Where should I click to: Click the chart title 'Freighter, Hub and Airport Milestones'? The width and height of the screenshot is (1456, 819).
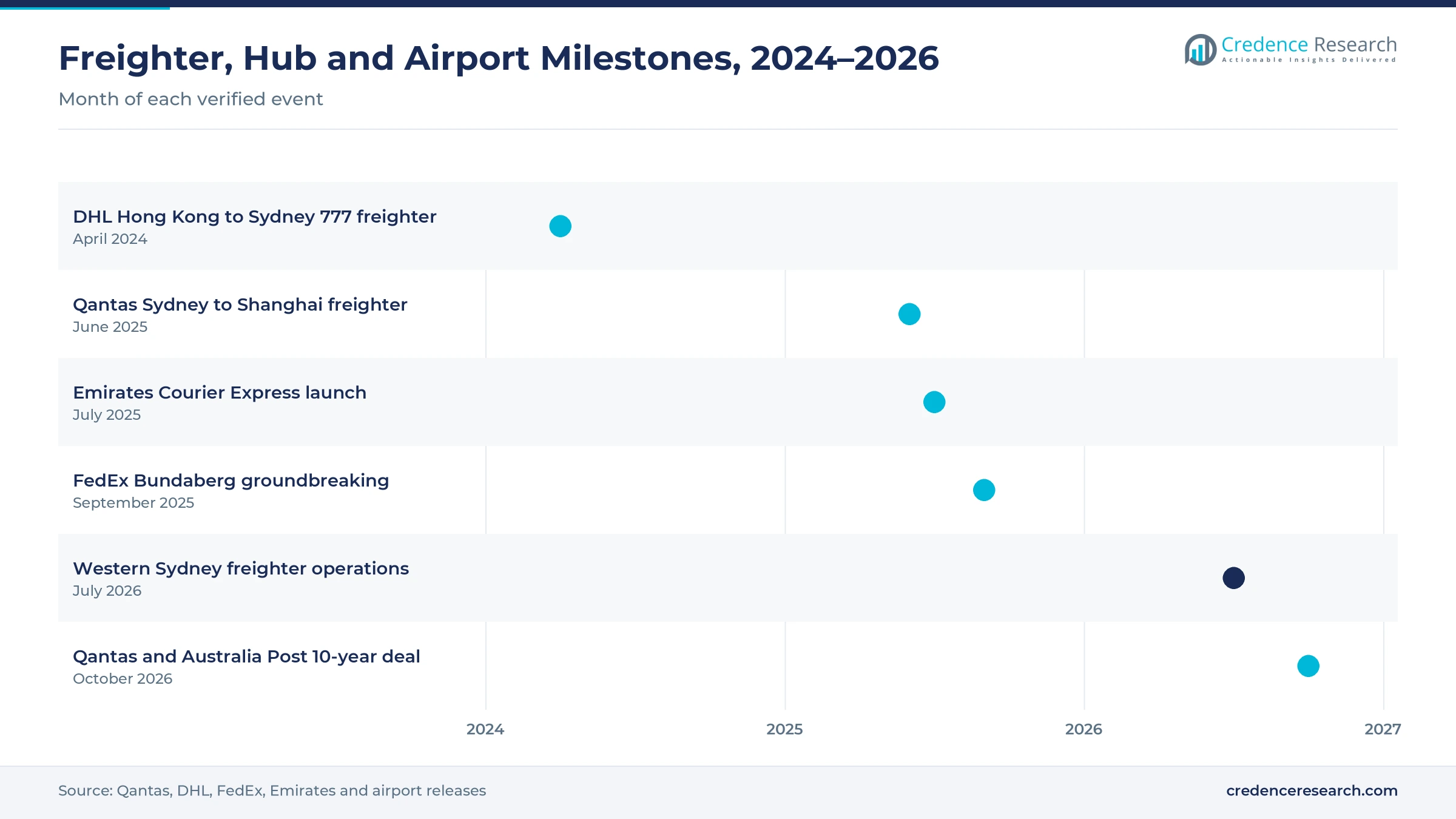point(499,58)
